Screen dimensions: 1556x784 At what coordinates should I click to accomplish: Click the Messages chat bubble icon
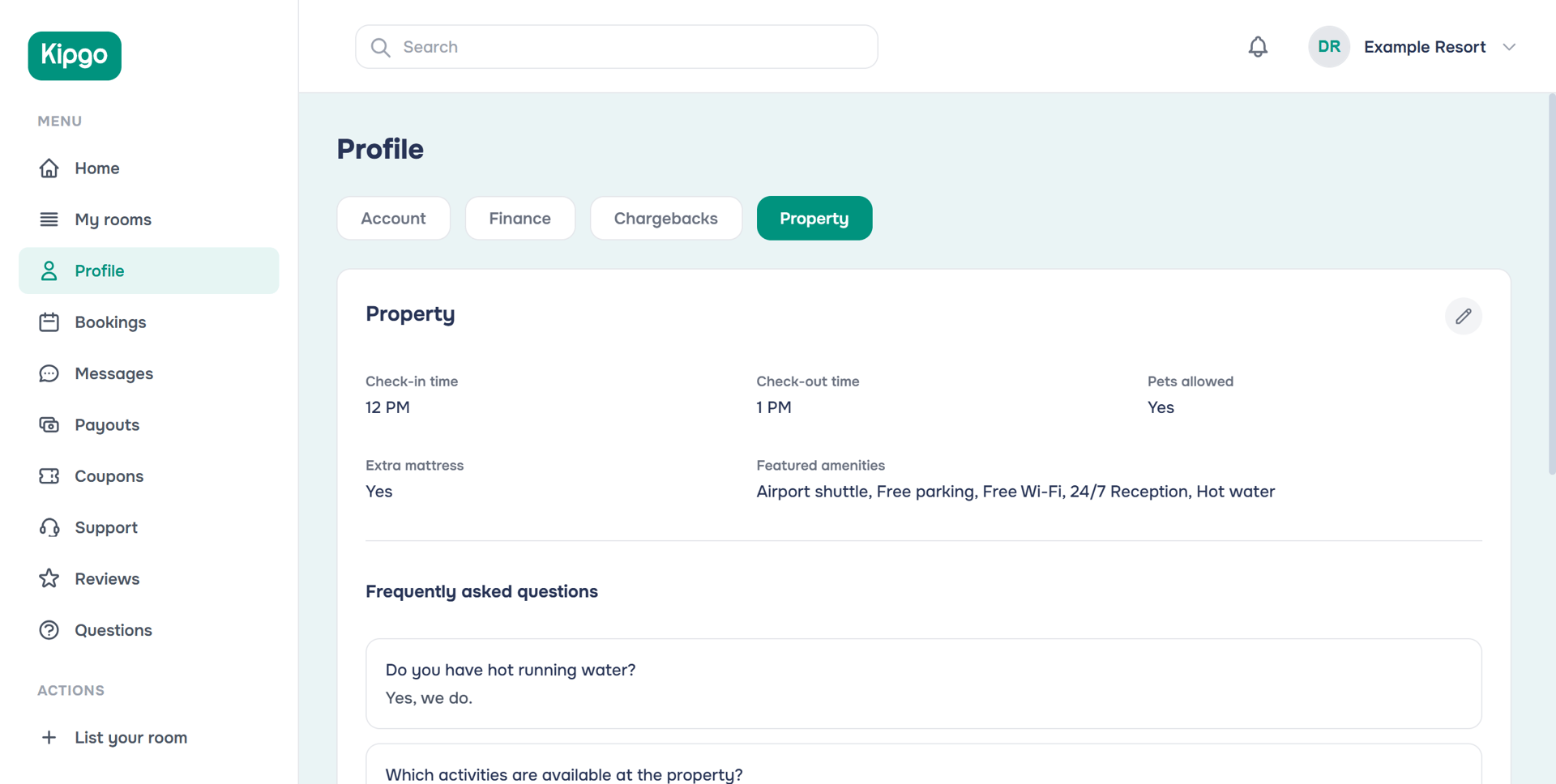click(x=49, y=373)
